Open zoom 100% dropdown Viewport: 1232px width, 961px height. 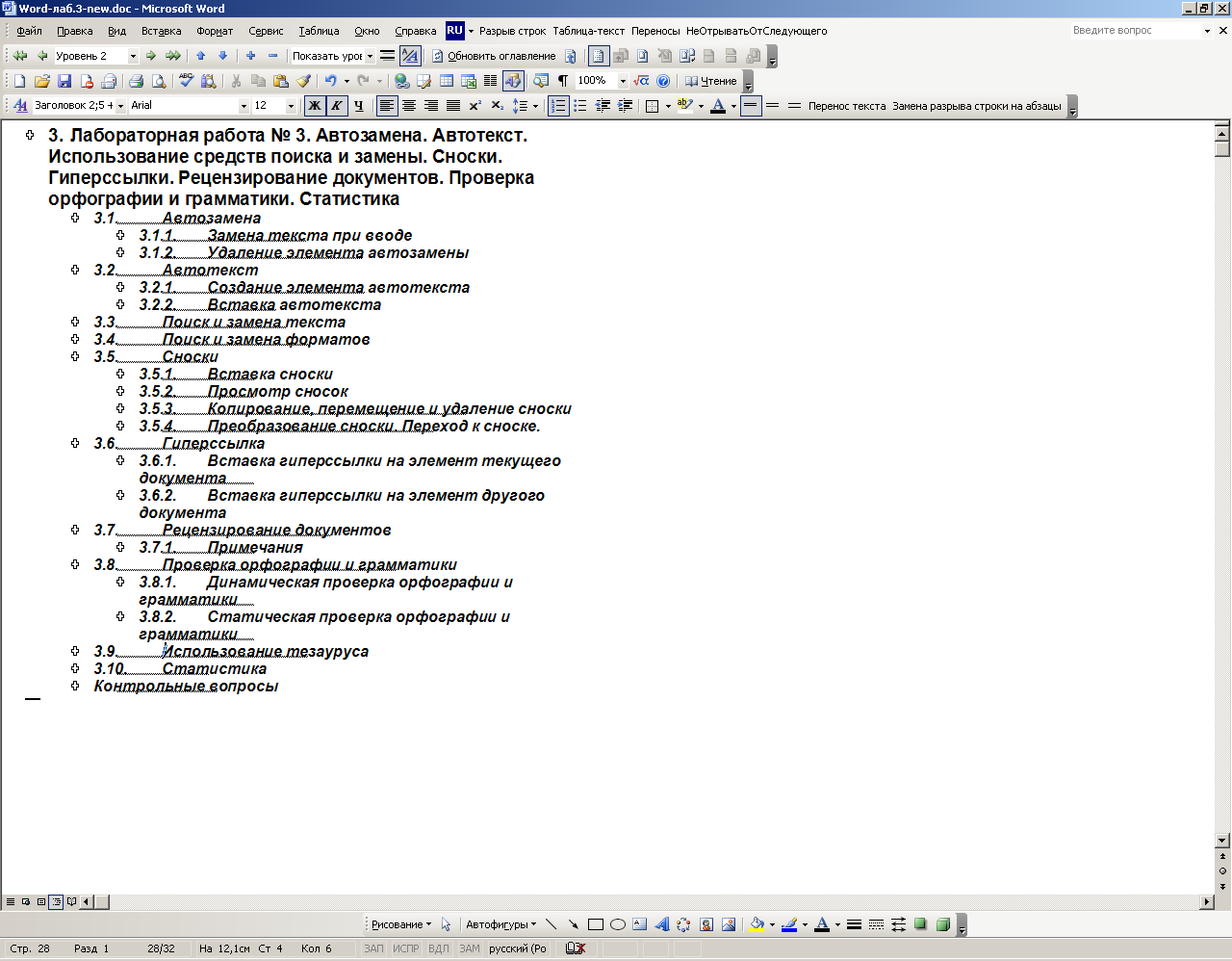click(x=623, y=81)
